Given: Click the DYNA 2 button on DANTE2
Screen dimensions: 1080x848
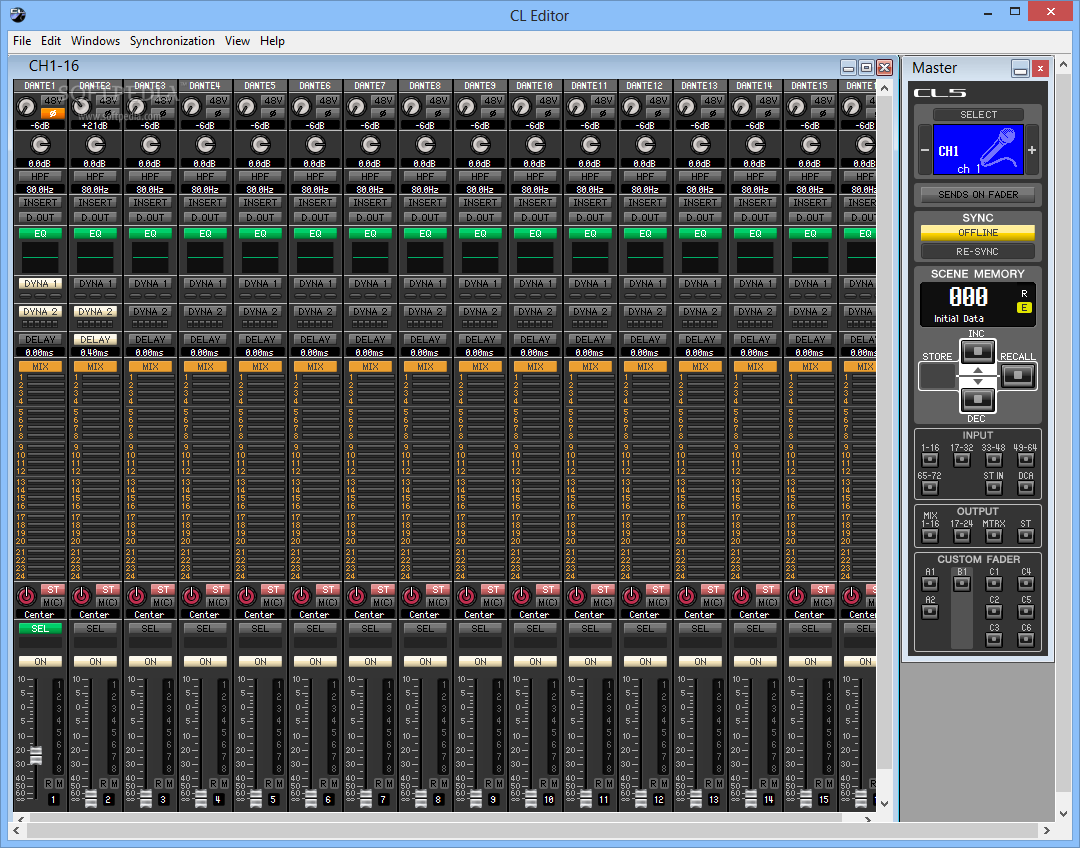Looking at the screenshot, I should 95,311.
